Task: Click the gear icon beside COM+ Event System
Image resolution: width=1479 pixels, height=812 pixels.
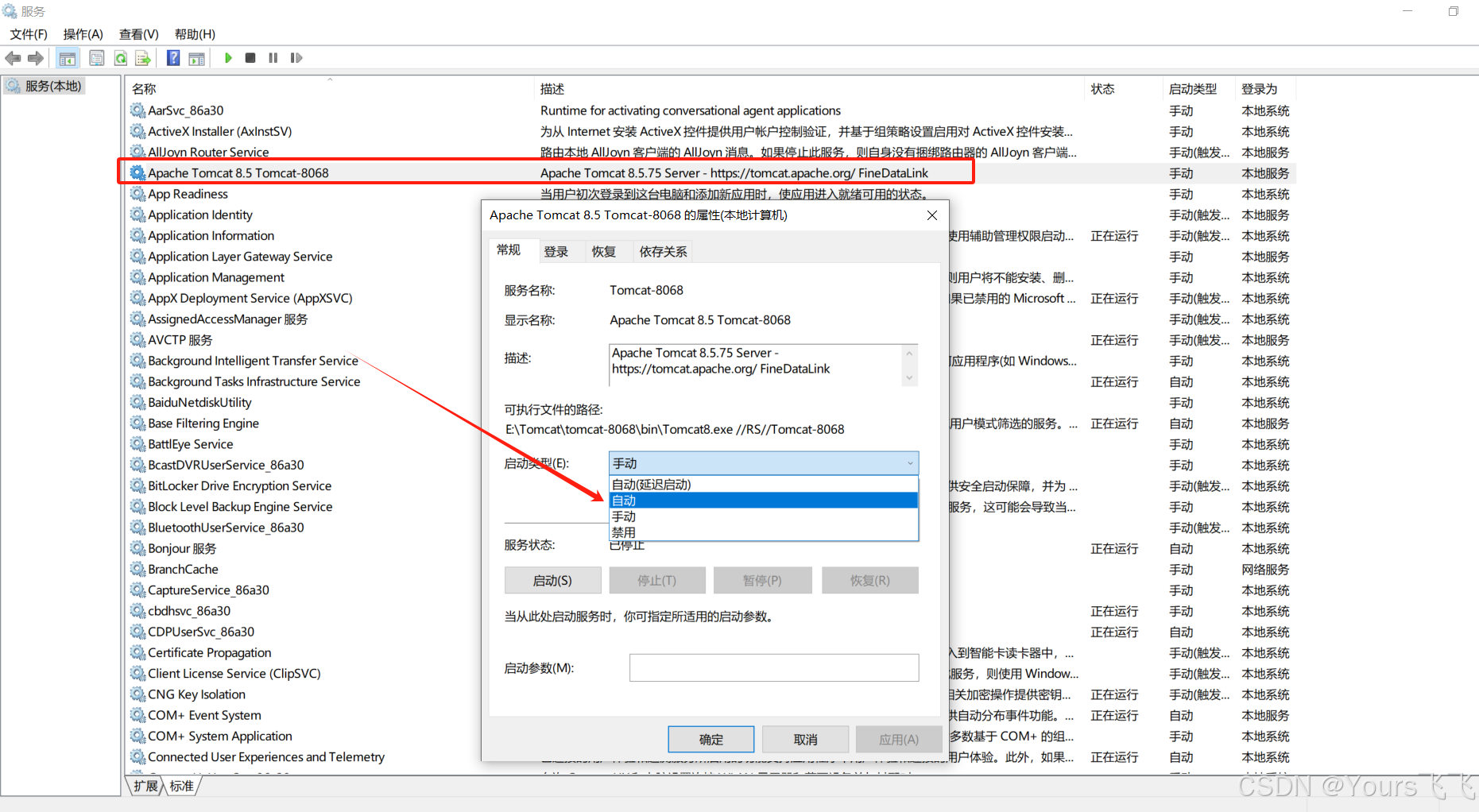Action: [x=138, y=715]
